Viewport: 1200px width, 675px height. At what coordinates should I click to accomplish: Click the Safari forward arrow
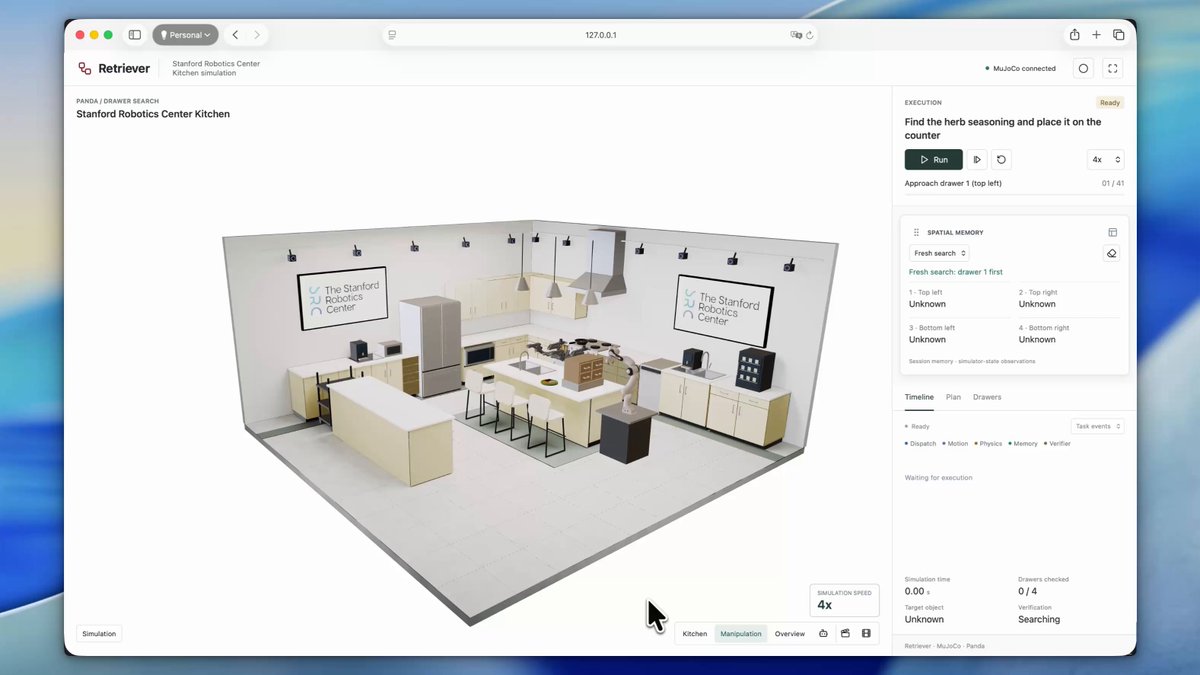[x=257, y=35]
